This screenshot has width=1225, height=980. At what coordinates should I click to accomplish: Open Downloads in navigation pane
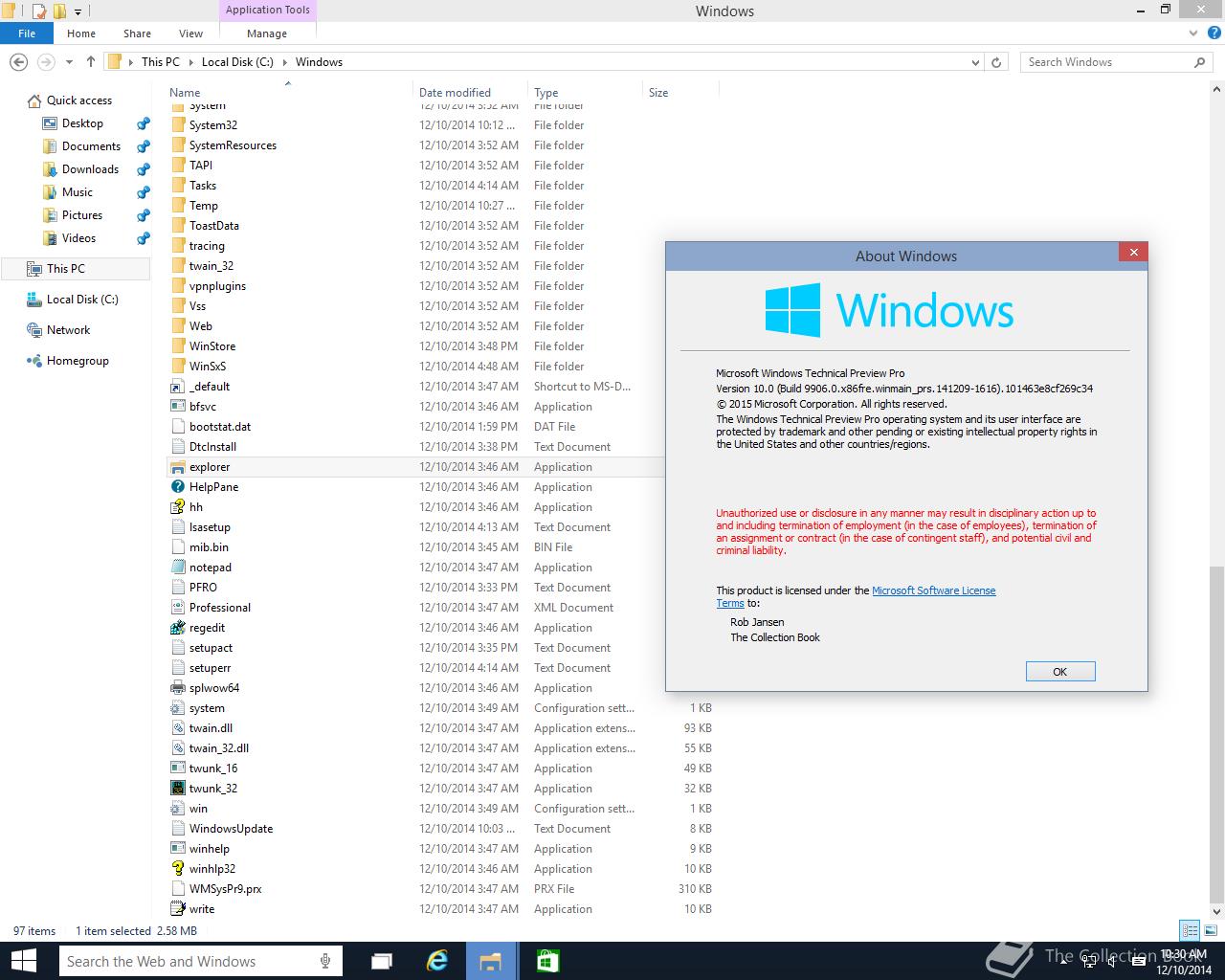[90, 169]
